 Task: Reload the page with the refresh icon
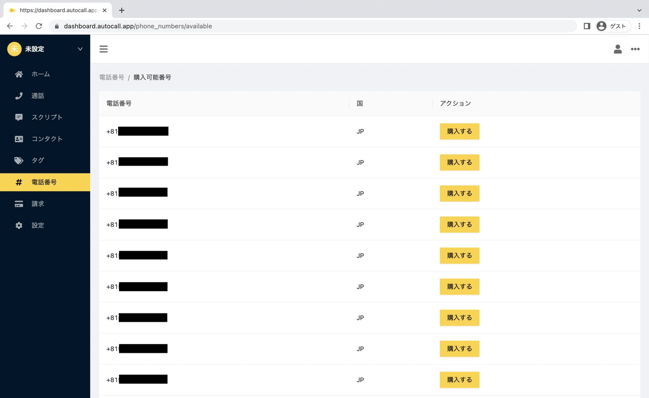[x=38, y=26]
